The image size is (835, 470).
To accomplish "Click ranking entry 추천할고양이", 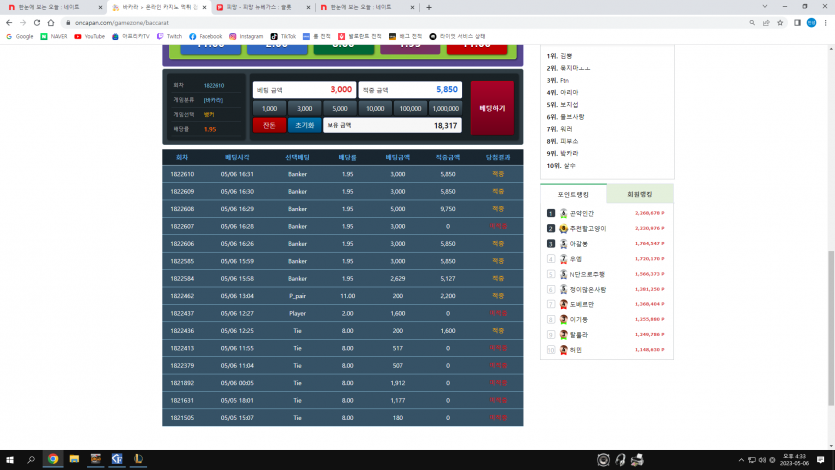I will click(588, 228).
